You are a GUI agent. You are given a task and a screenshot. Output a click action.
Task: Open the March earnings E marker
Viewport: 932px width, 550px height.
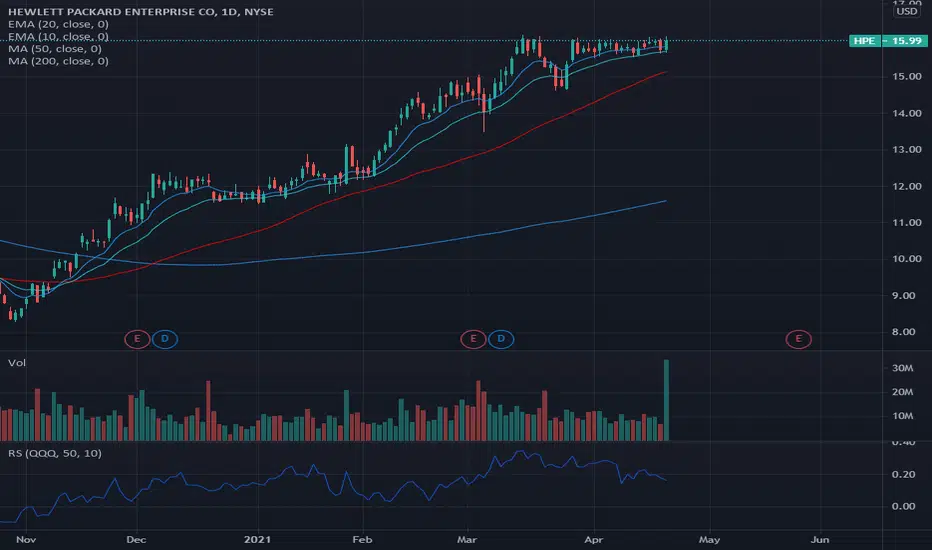pos(473,339)
